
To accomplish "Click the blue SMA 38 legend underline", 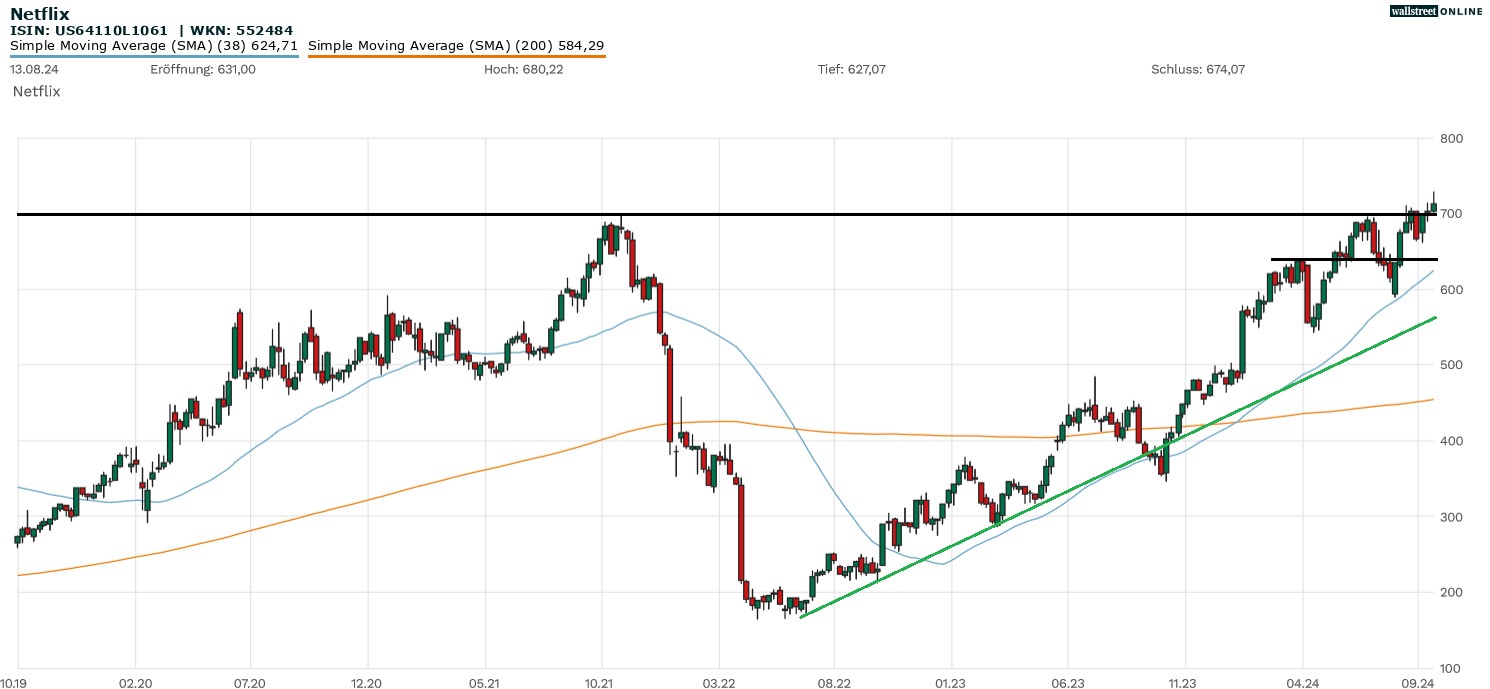I will [x=154, y=56].
